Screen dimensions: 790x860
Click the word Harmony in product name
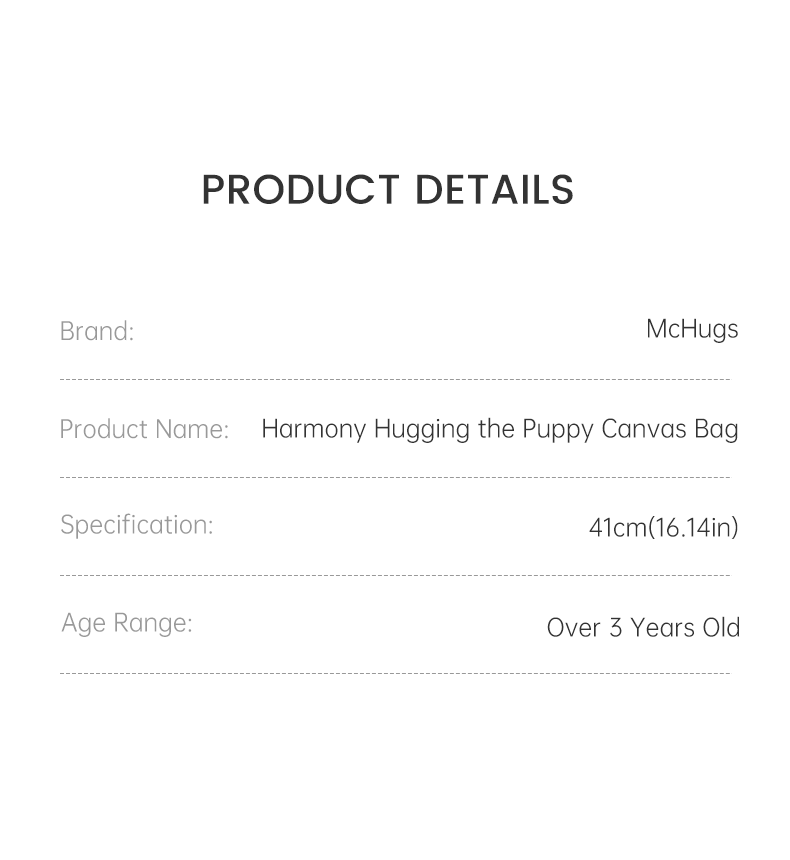point(314,429)
